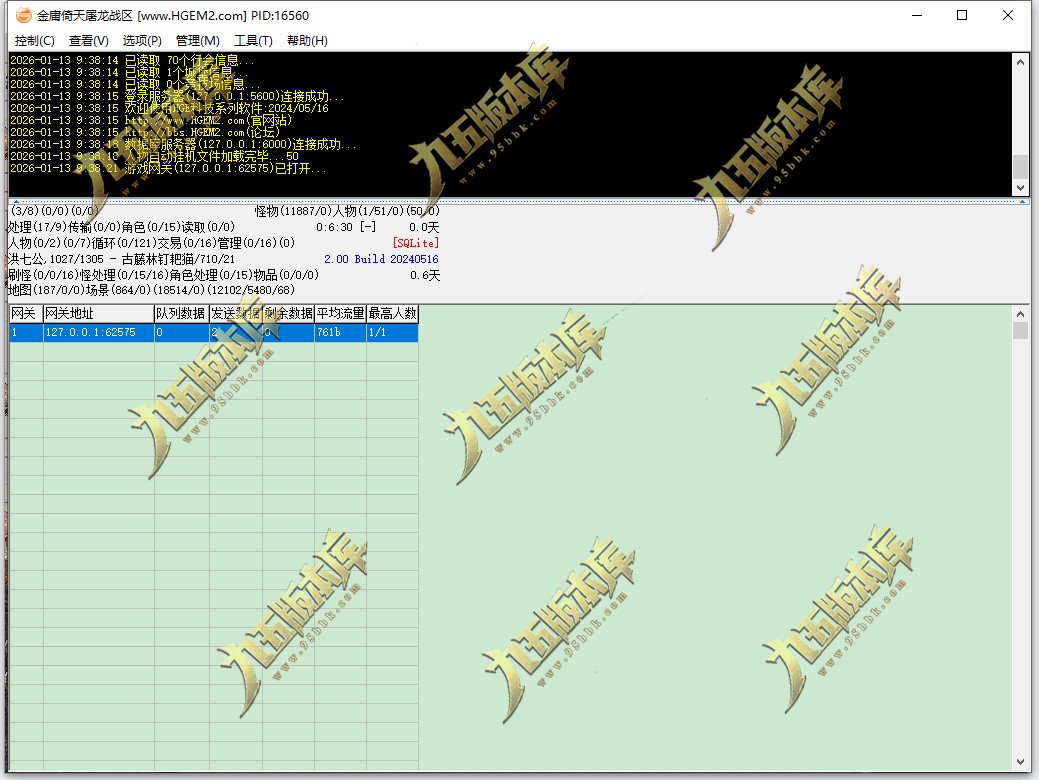
Task: Click the 洪七公,1027/1305 status line
Action: pos(121,259)
